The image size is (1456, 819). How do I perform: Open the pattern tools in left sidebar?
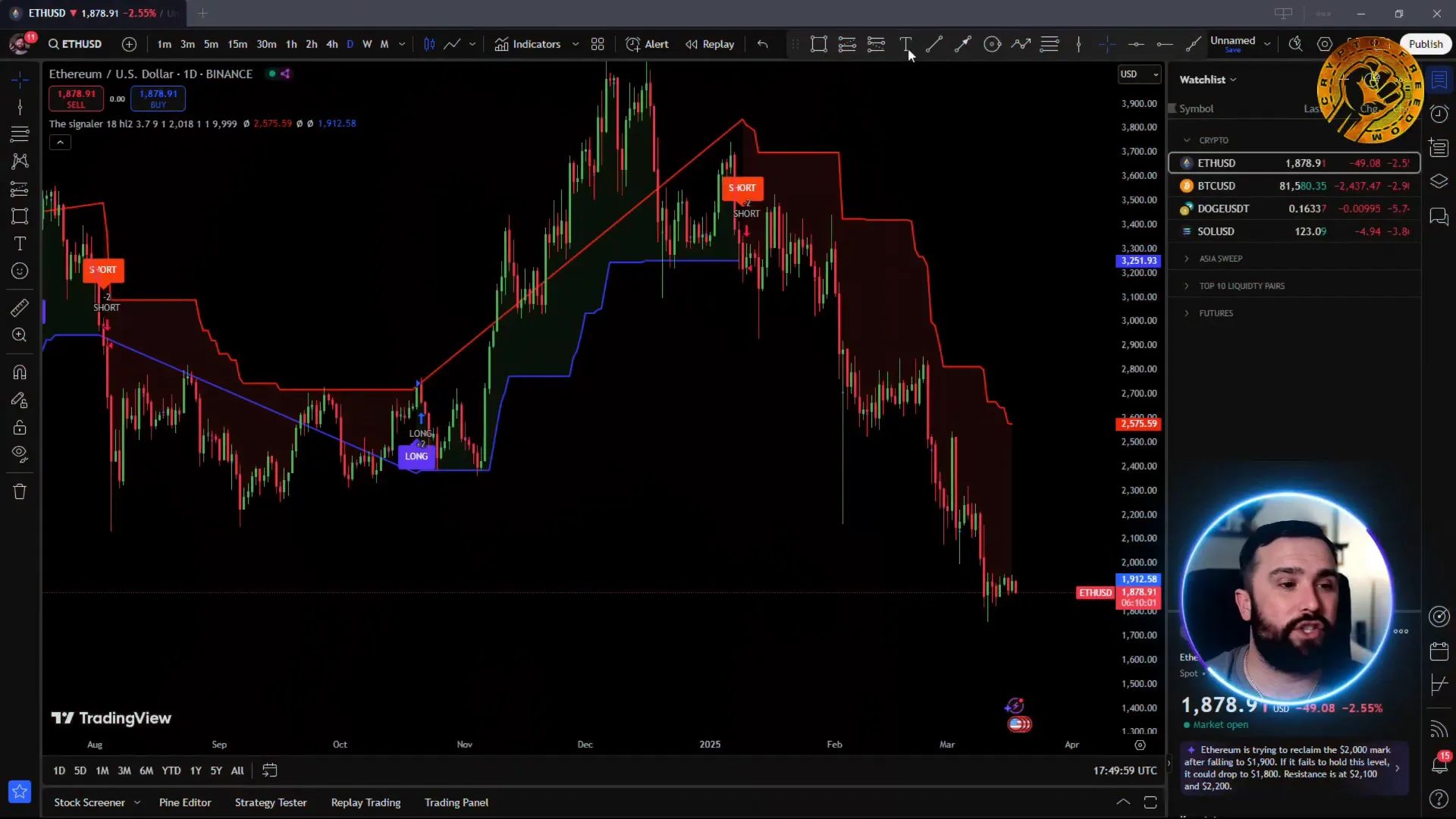coord(20,162)
